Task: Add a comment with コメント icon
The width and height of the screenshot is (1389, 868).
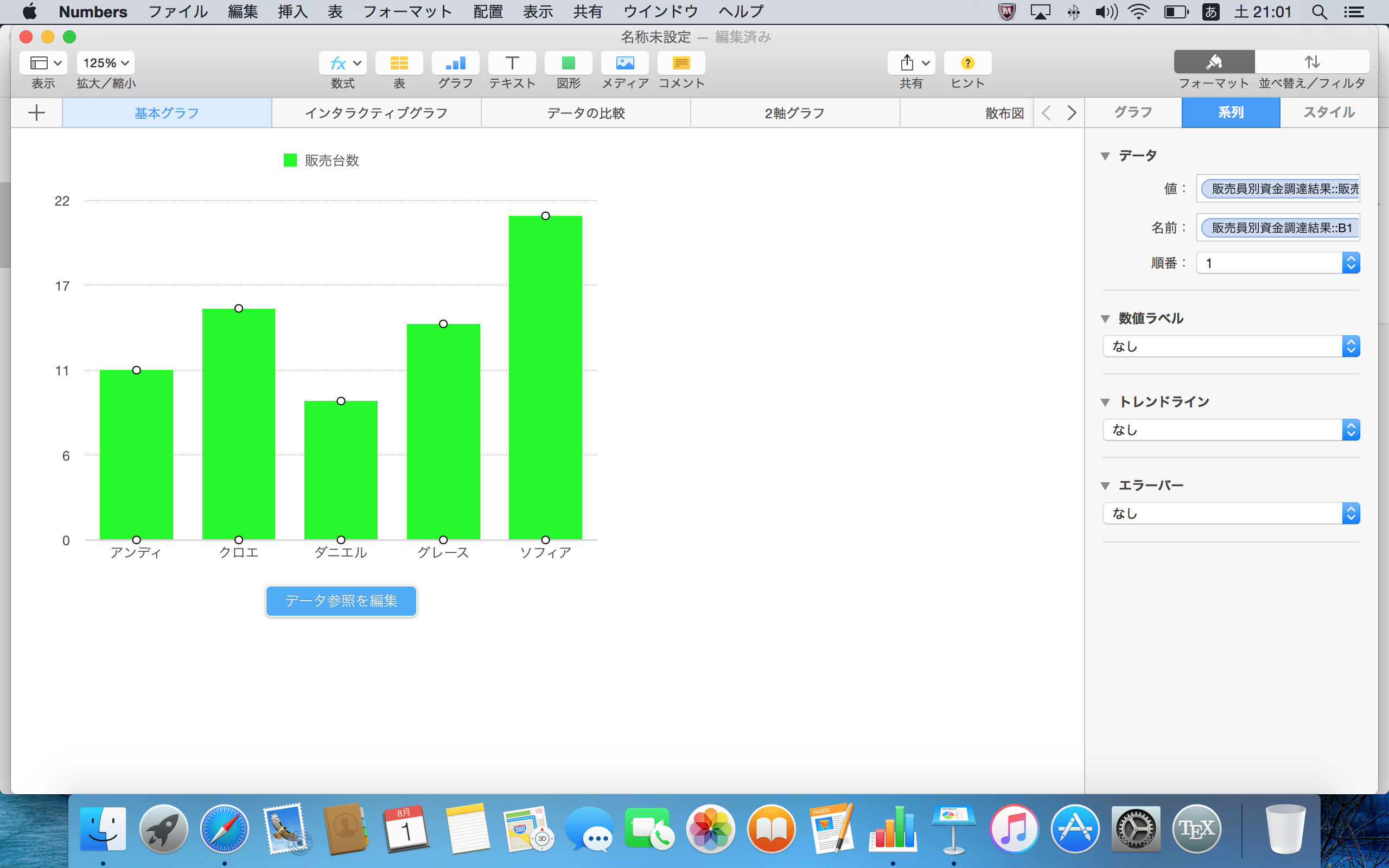Action: pyautogui.click(x=681, y=62)
